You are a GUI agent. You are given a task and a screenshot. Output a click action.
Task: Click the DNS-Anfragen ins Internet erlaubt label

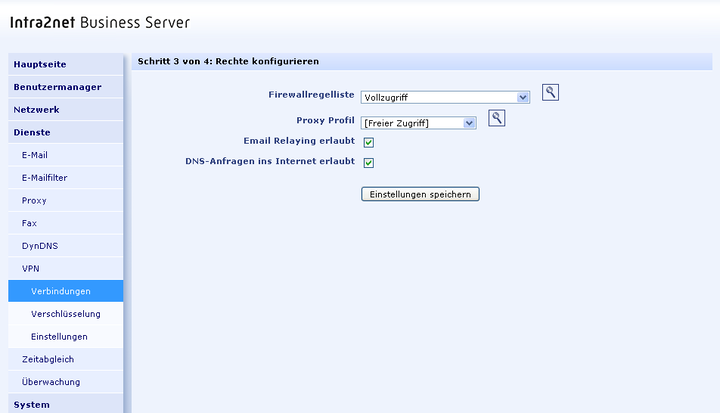pos(270,161)
